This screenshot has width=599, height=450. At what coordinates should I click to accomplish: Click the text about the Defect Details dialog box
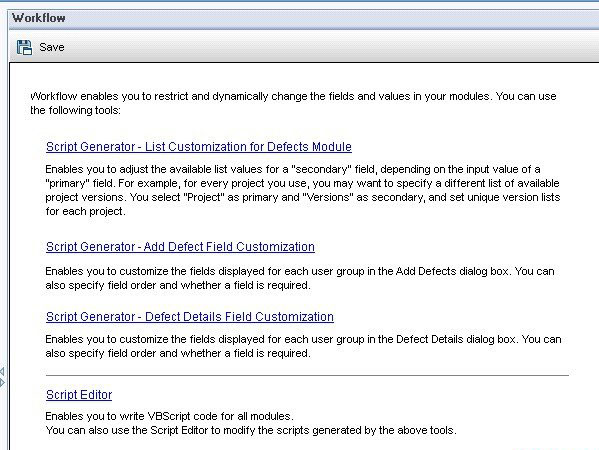[303, 346]
